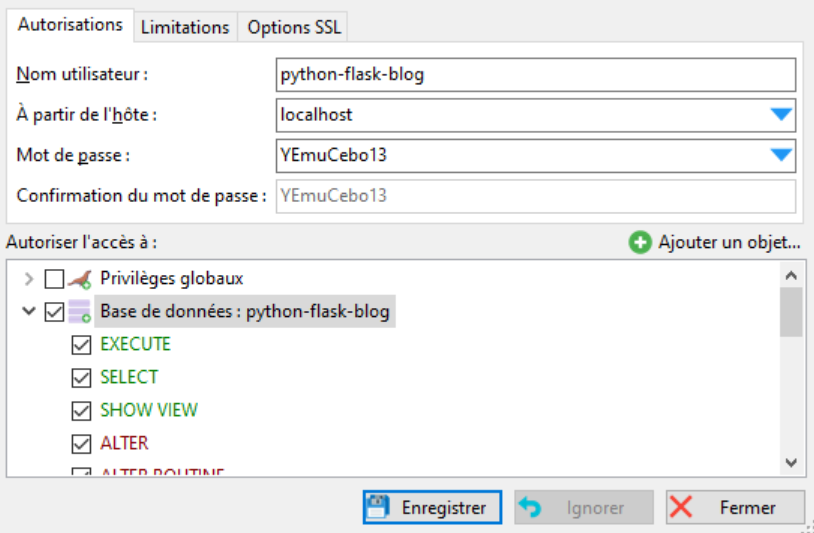Viewport: 814px width, 533px height.
Task: Uncheck the SELECT privilege
Action: (x=82, y=378)
